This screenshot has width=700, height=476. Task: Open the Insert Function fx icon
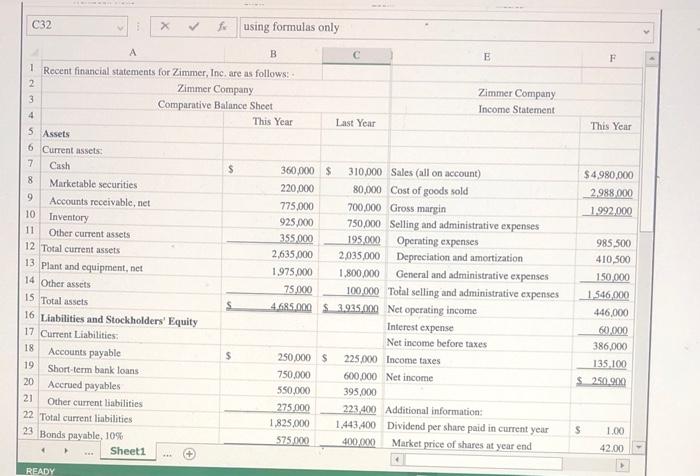tap(222, 27)
